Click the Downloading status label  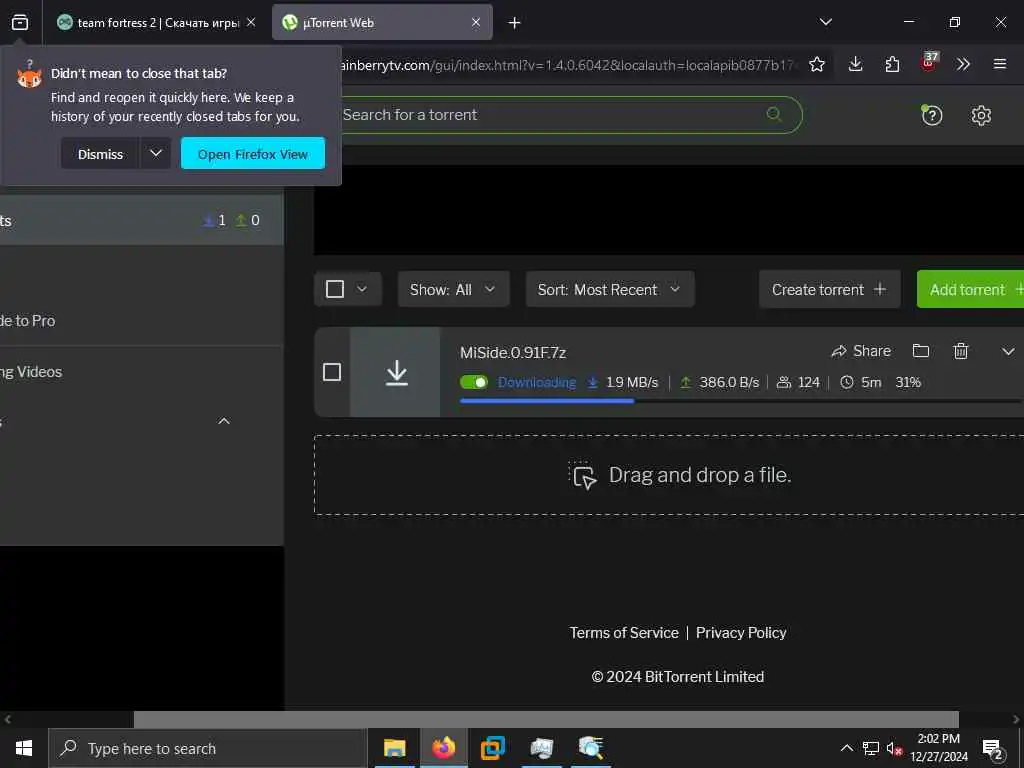click(x=537, y=383)
